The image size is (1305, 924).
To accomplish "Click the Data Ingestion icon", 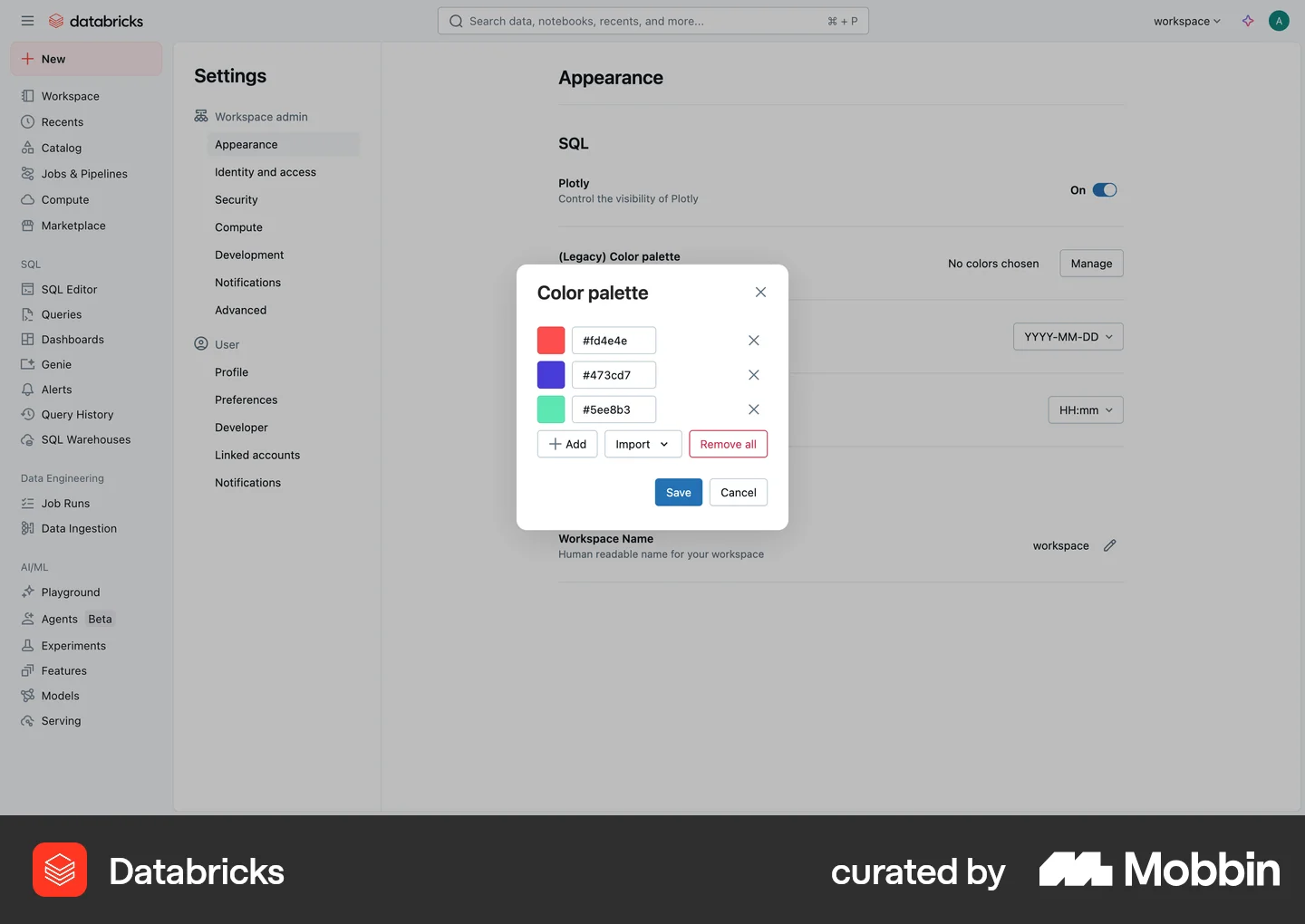I will click(x=27, y=528).
